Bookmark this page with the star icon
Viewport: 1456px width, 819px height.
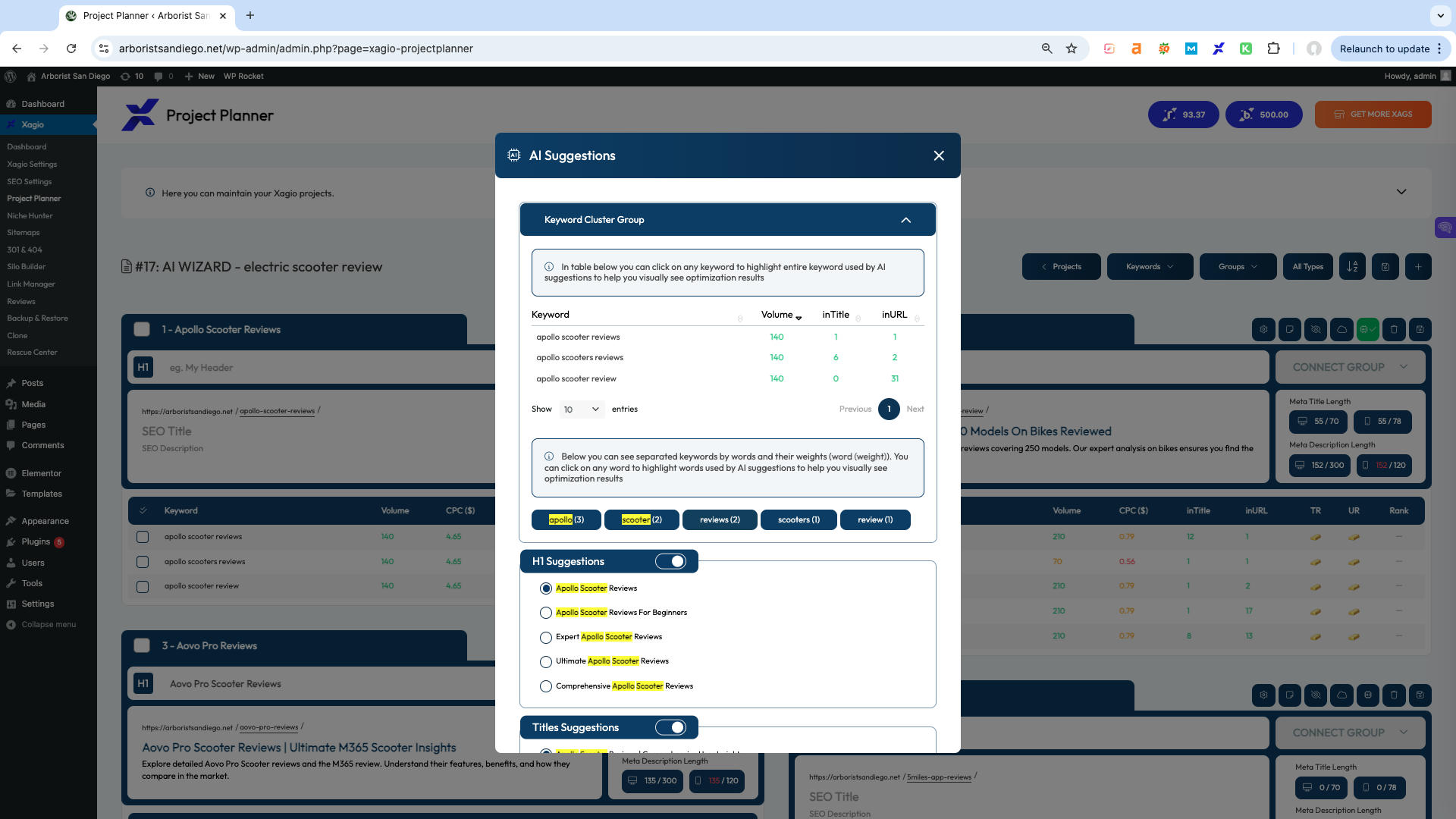(1072, 49)
